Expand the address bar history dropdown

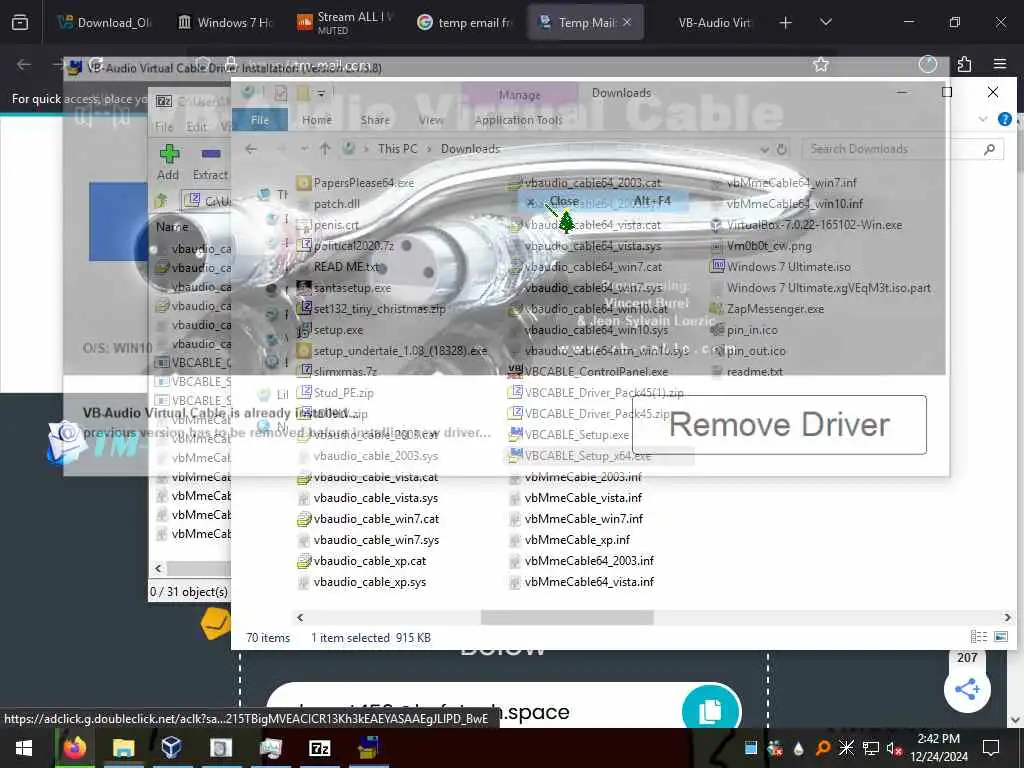(765, 150)
